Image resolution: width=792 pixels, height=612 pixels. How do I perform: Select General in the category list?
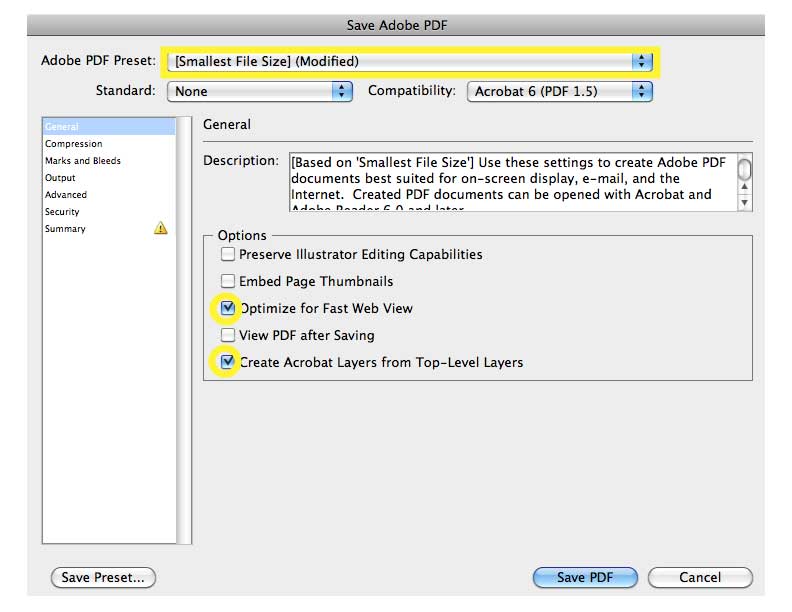point(109,126)
